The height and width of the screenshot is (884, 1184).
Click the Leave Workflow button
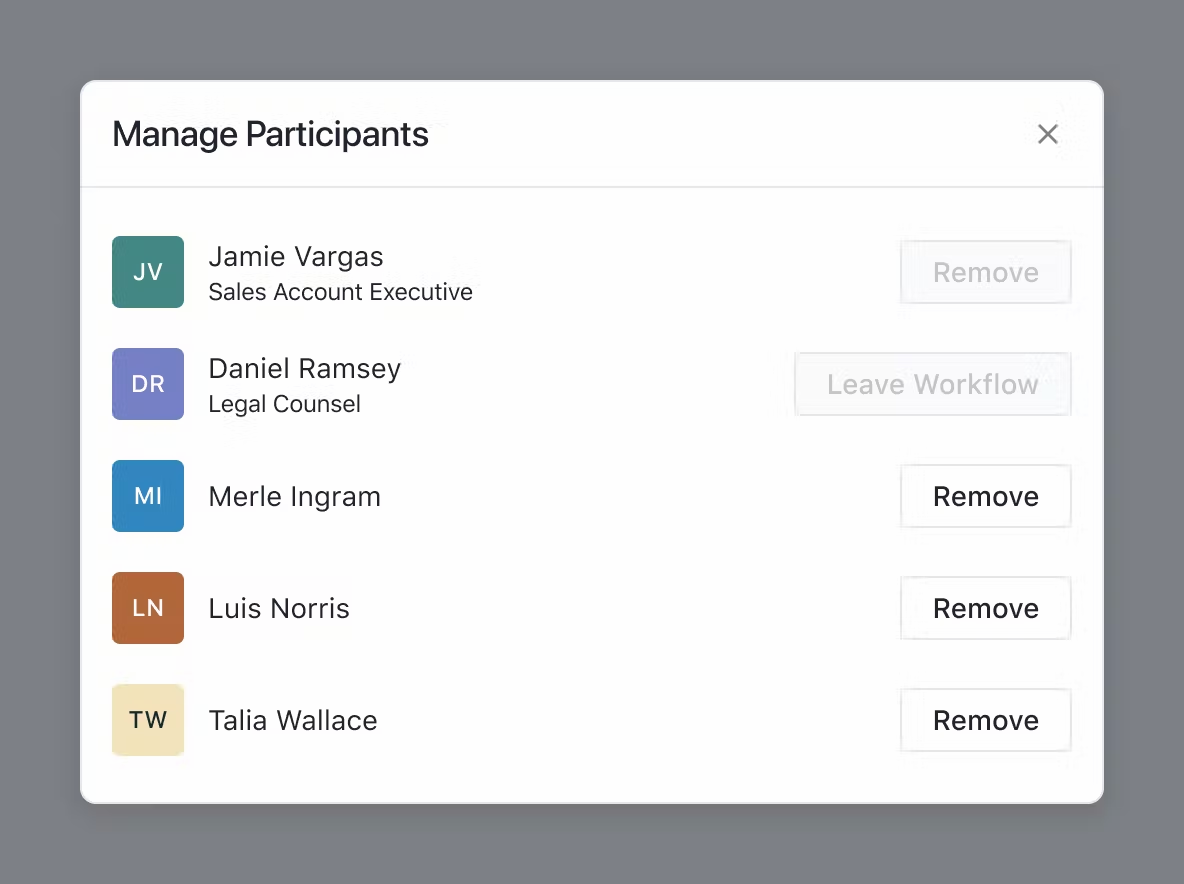pyautogui.click(x=933, y=383)
